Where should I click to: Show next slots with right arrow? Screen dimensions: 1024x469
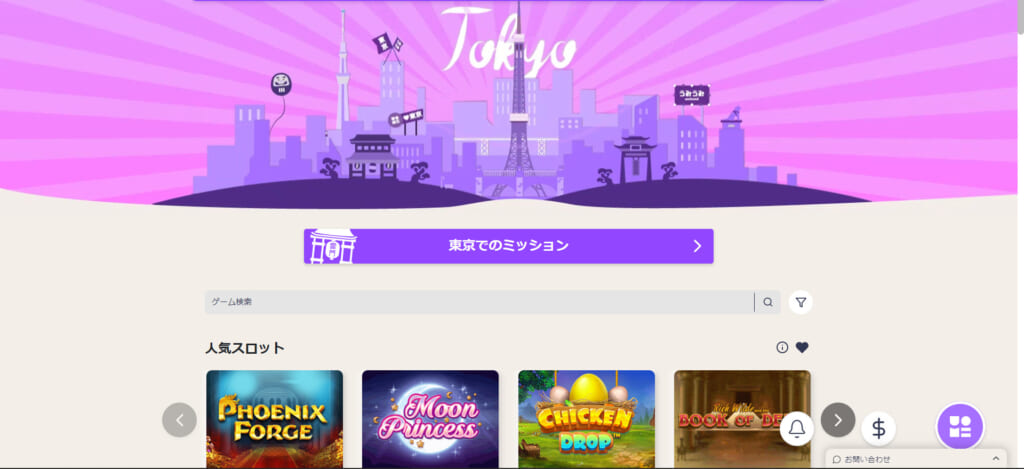coord(838,420)
